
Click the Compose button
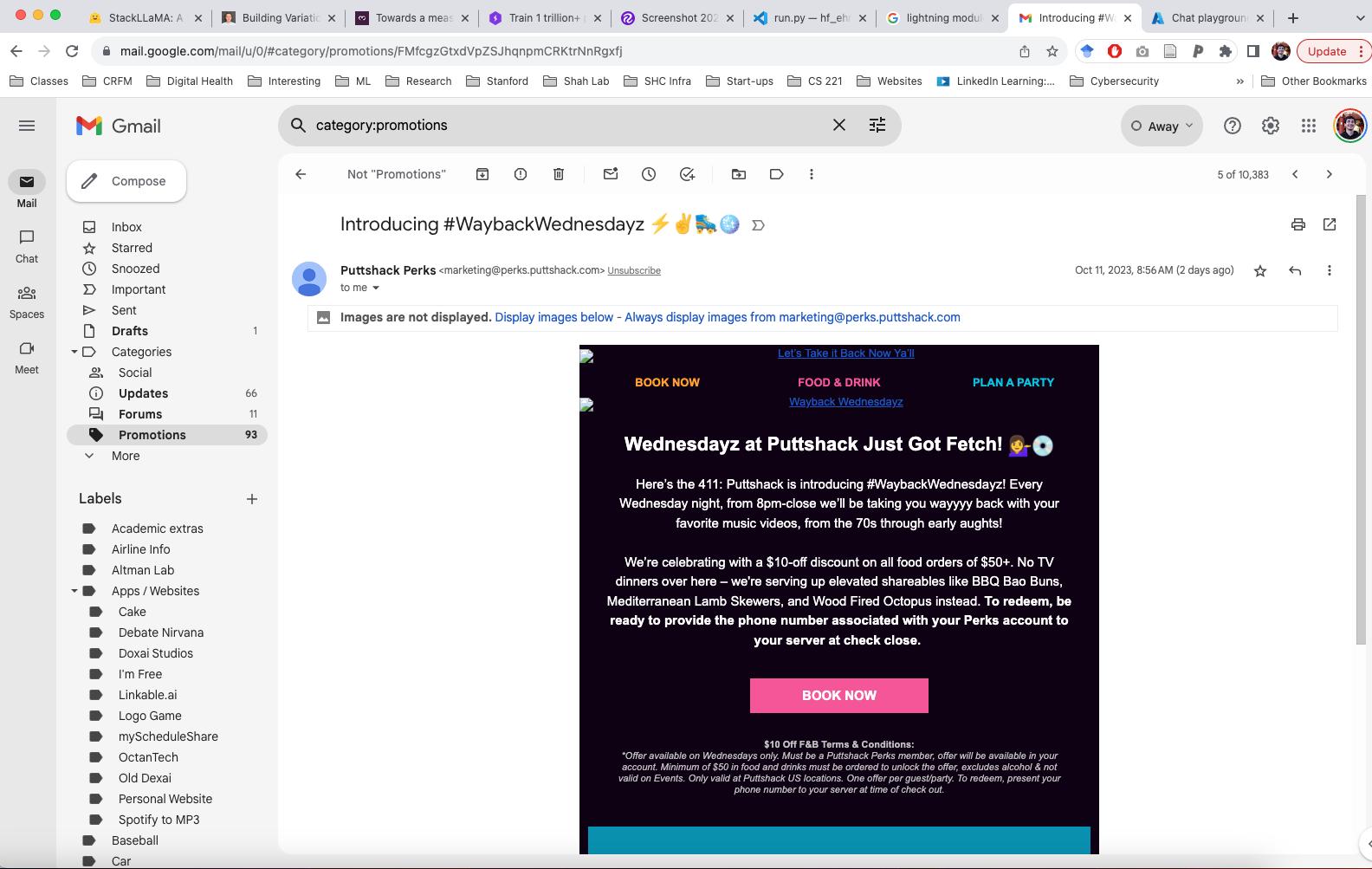pos(126,181)
